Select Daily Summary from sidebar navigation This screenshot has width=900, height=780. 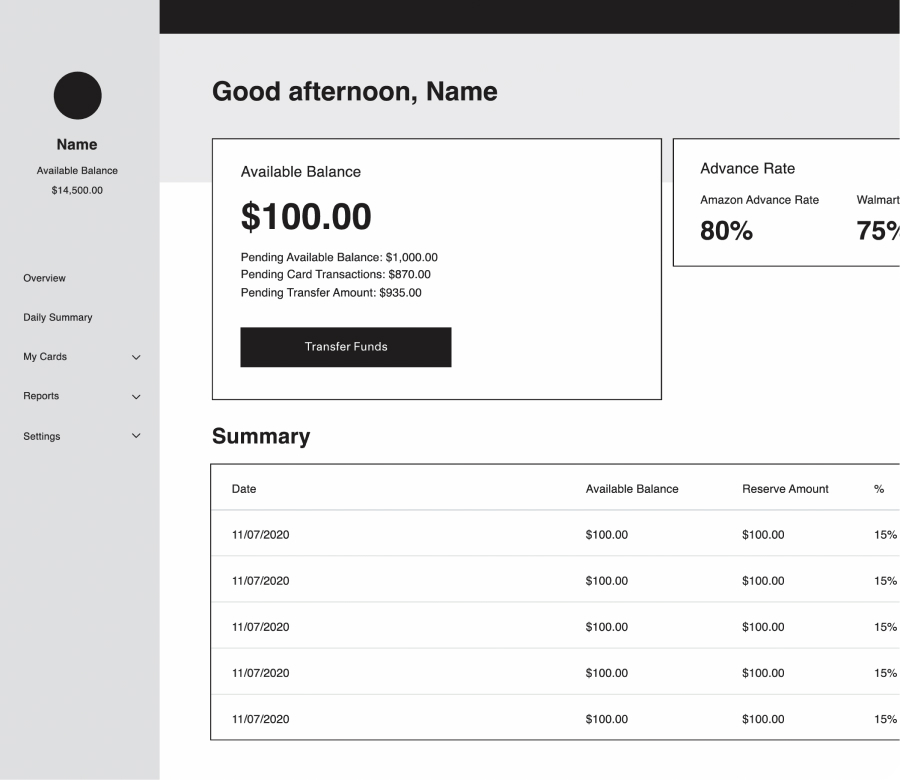(58, 317)
